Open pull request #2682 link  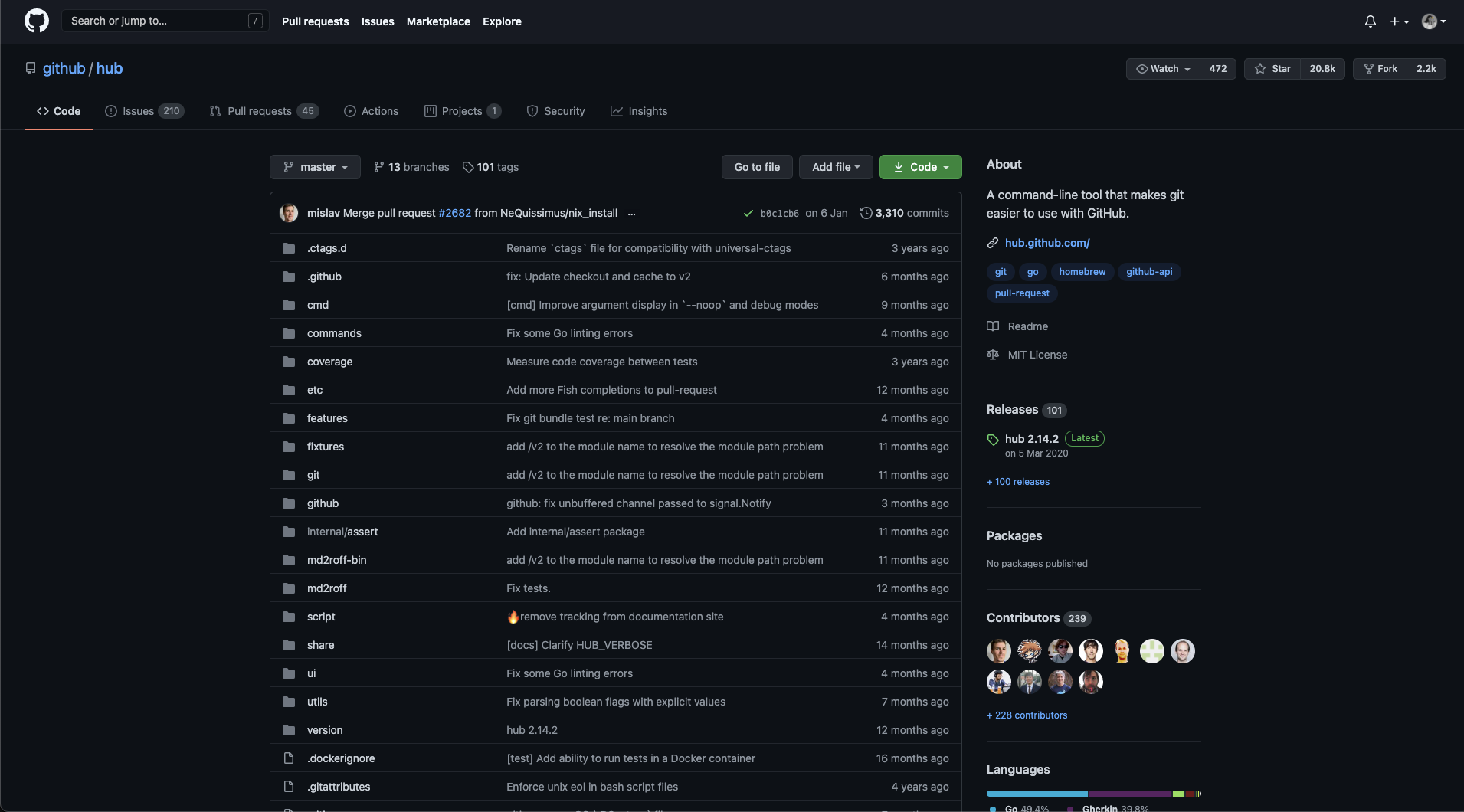454,213
